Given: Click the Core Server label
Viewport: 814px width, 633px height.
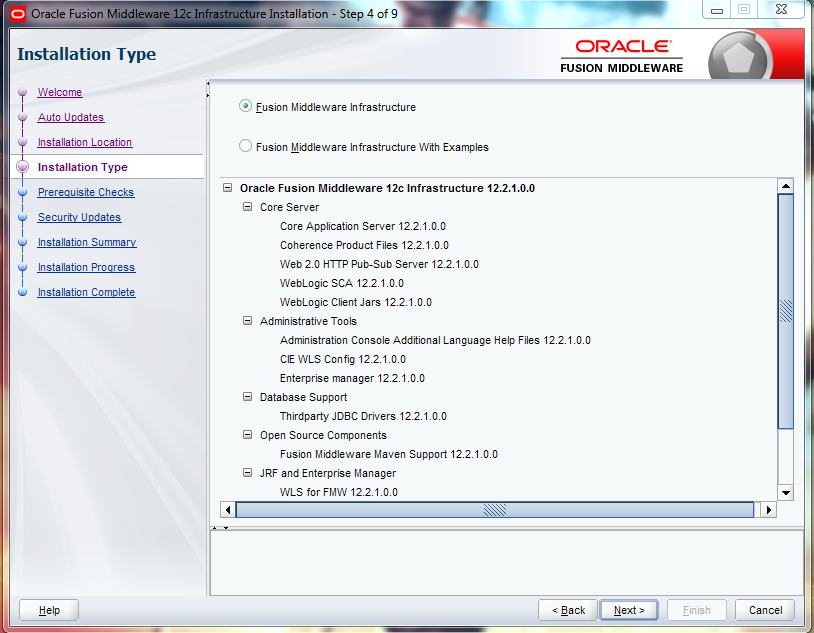Looking at the screenshot, I should pyautogui.click(x=289, y=207).
